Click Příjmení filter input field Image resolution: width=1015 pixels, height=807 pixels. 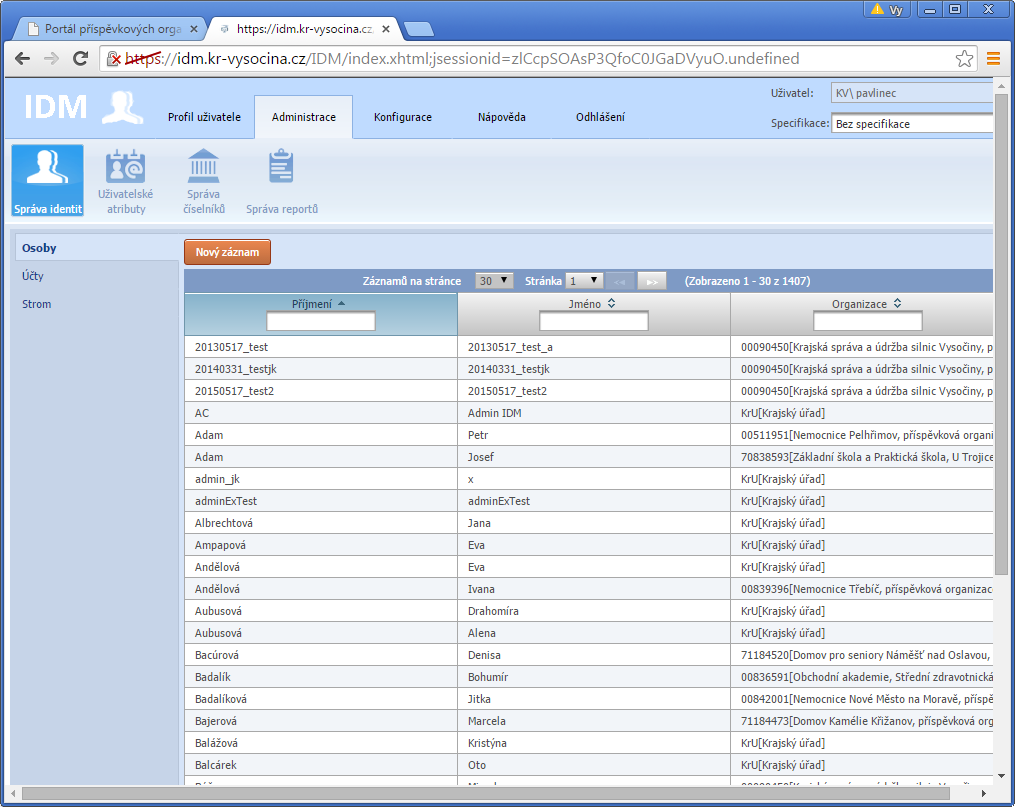pos(320,321)
